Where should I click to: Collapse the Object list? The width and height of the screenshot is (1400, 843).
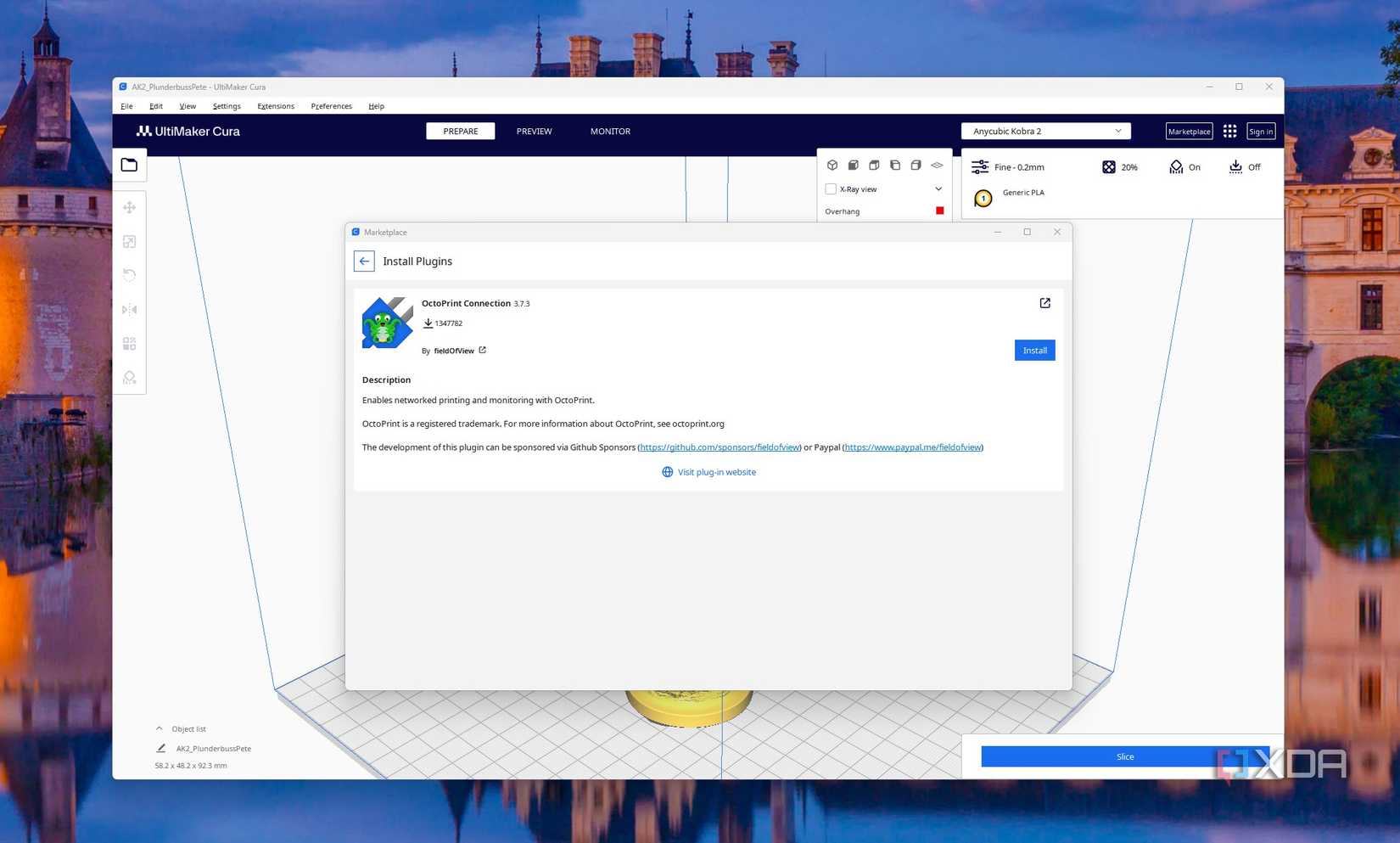(x=159, y=728)
